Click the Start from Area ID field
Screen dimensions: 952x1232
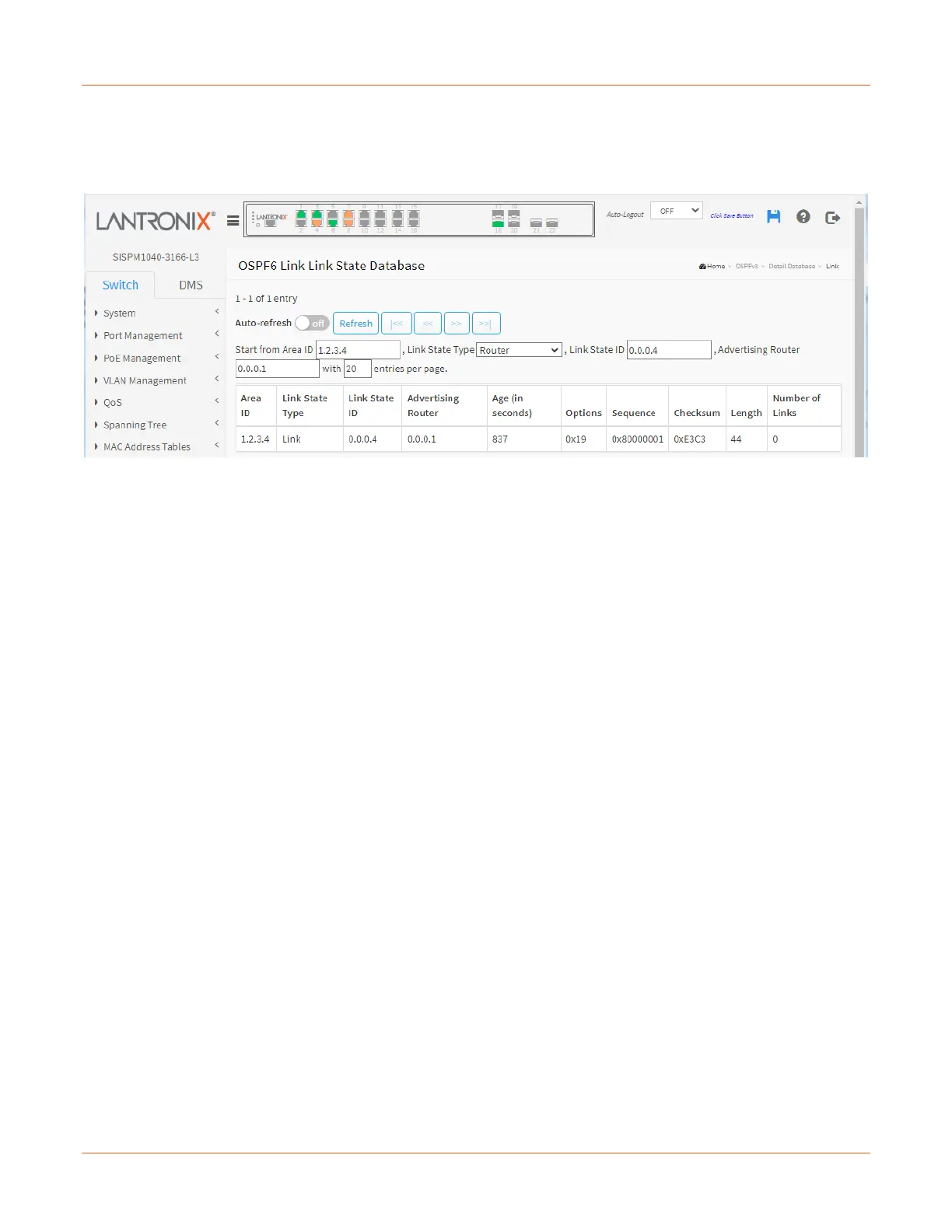point(358,350)
